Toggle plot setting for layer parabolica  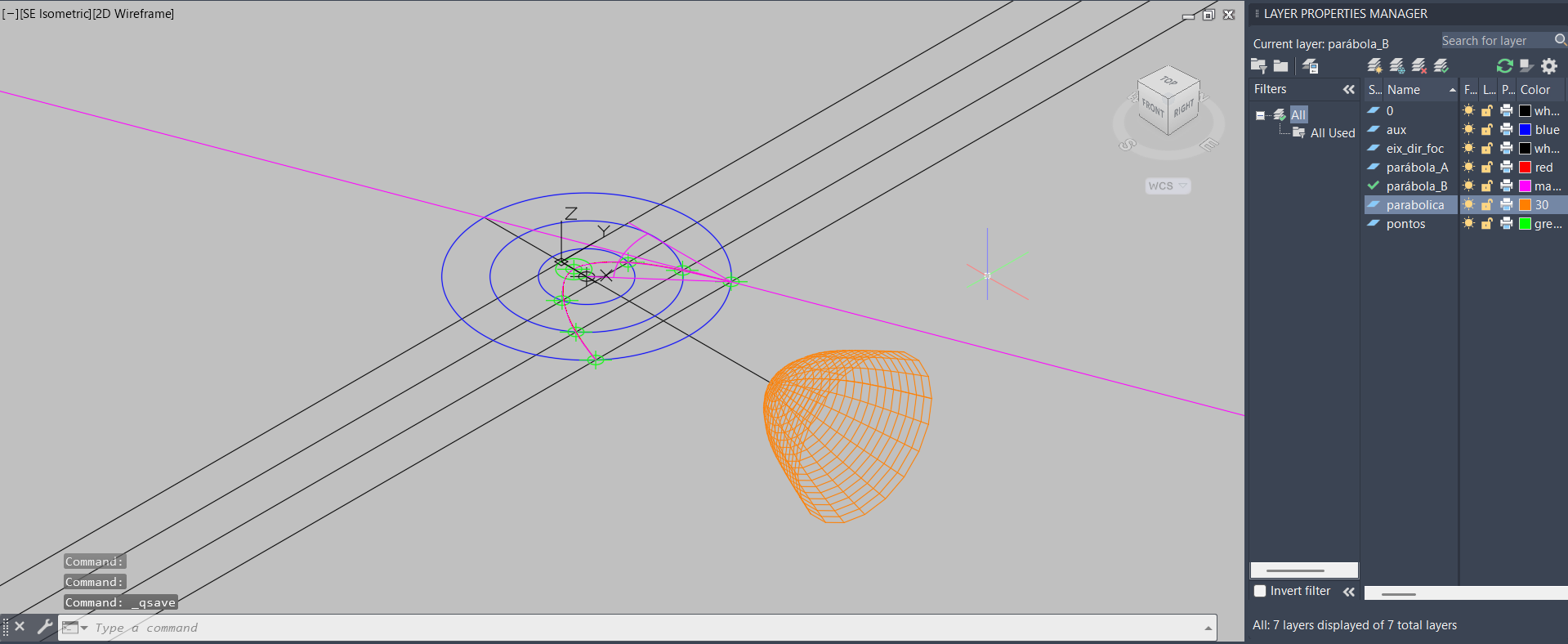(1507, 204)
